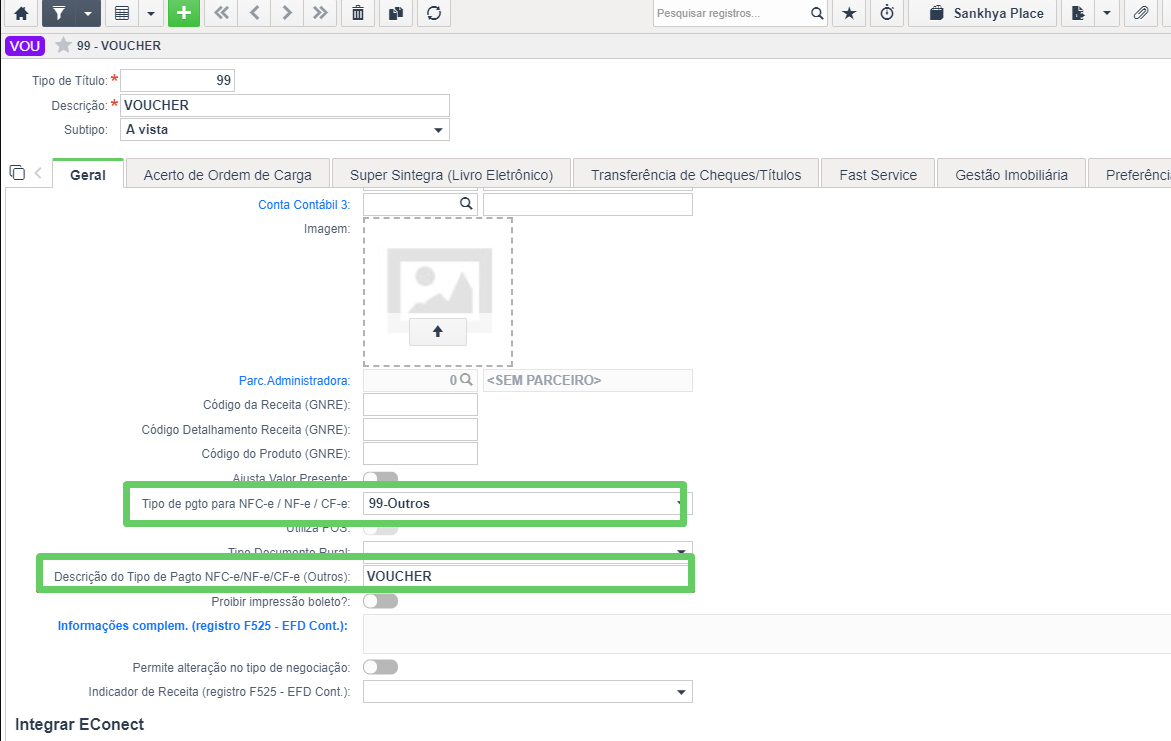Expand the filter options arrow

(x=87, y=13)
